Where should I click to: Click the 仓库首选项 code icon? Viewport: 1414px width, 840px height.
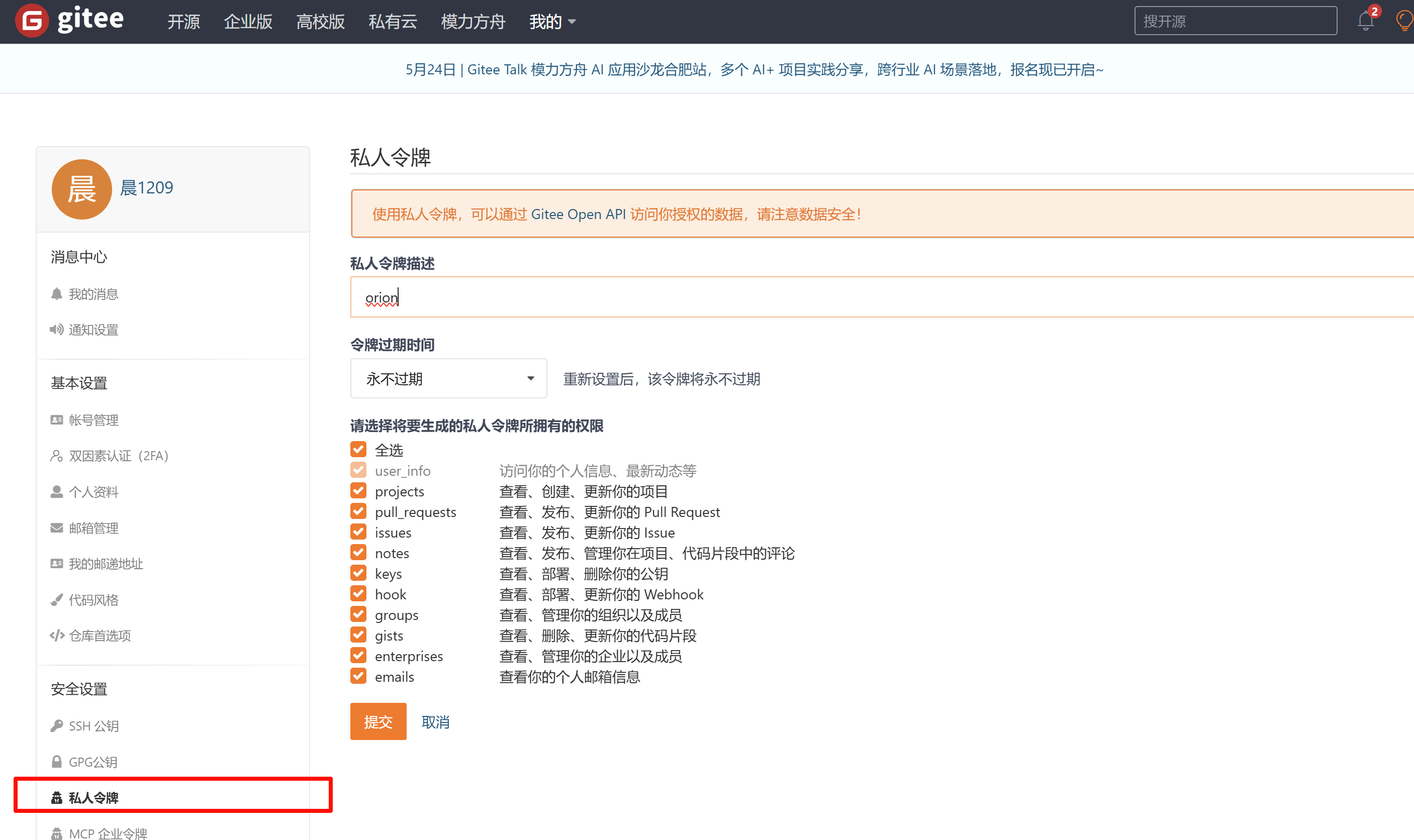(57, 636)
